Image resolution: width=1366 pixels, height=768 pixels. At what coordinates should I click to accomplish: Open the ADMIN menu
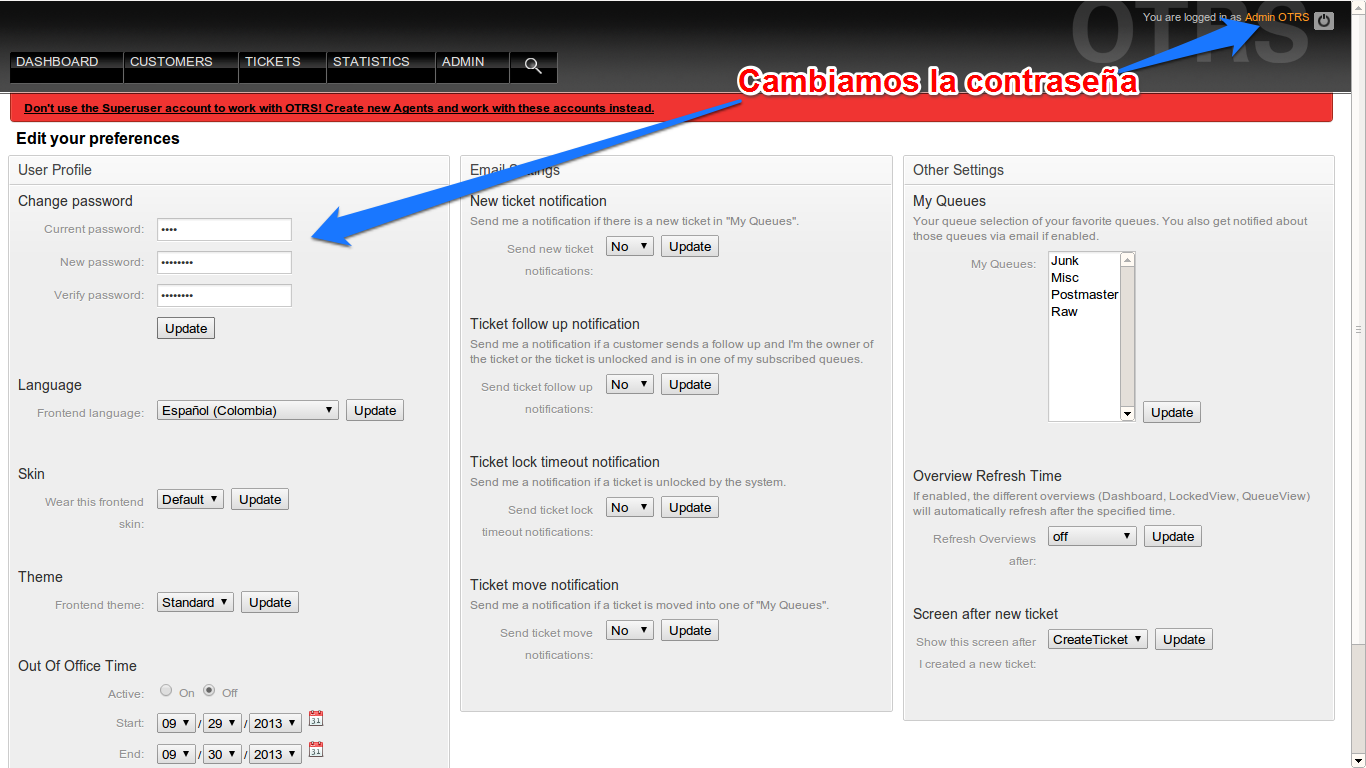[461, 61]
